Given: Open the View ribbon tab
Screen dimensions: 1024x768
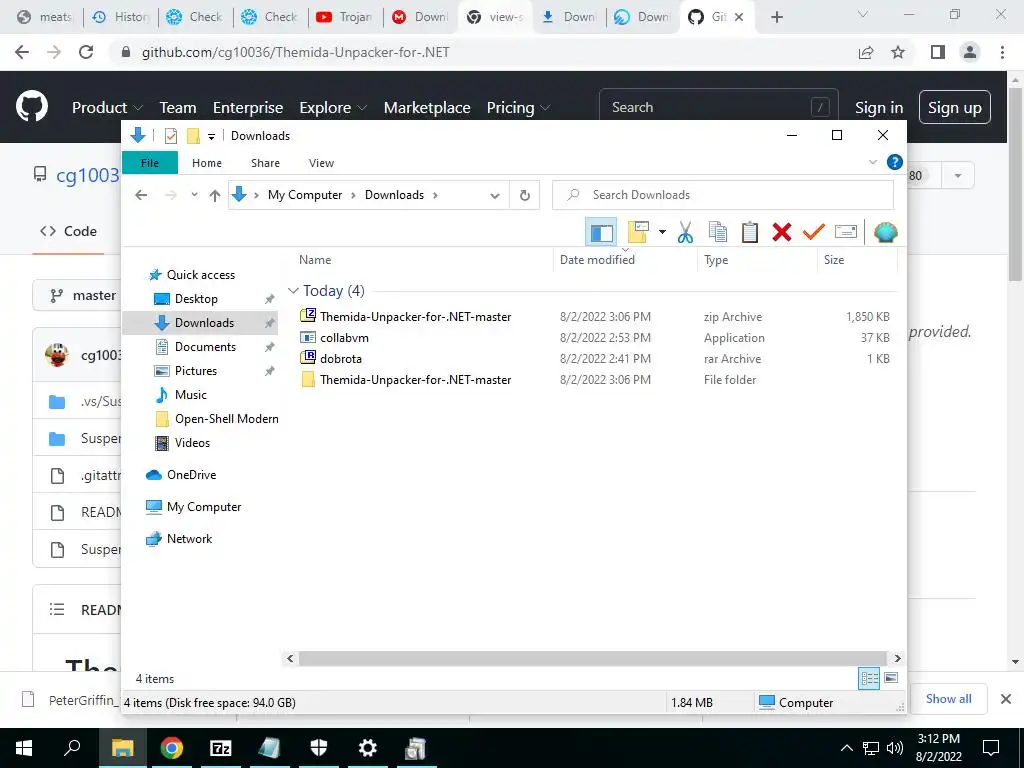Looking at the screenshot, I should point(321,163).
